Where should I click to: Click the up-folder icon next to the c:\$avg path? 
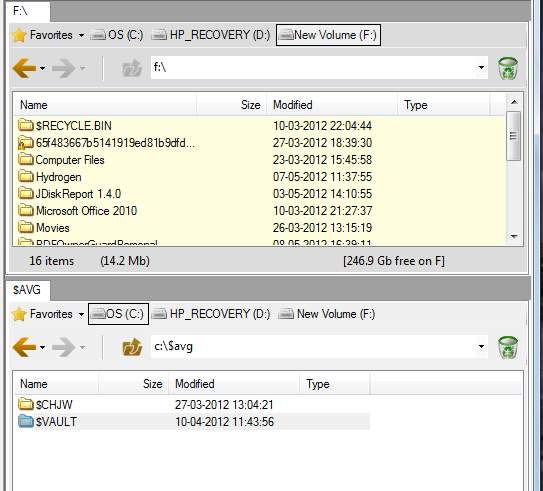[132, 347]
